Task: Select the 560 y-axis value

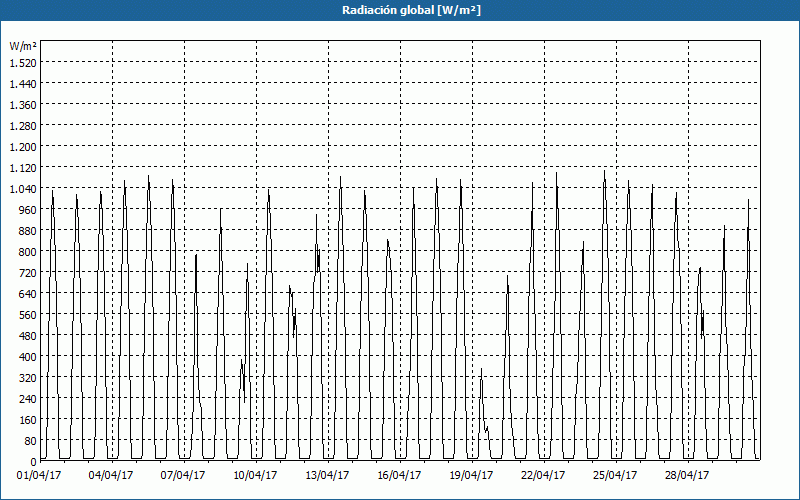Action: click(x=28, y=315)
